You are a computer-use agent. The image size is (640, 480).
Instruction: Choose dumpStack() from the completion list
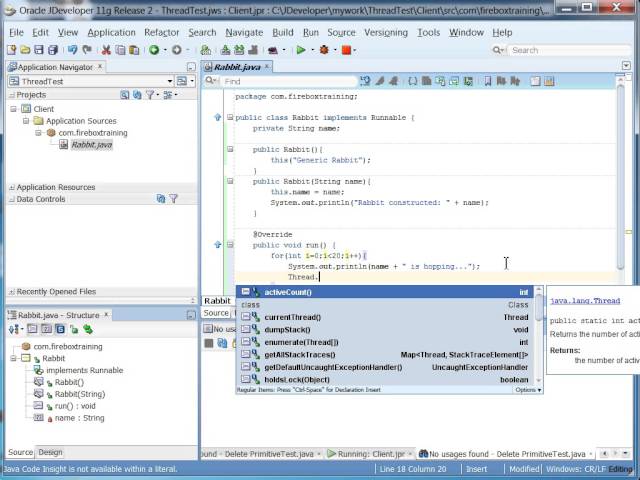(385, 330)
